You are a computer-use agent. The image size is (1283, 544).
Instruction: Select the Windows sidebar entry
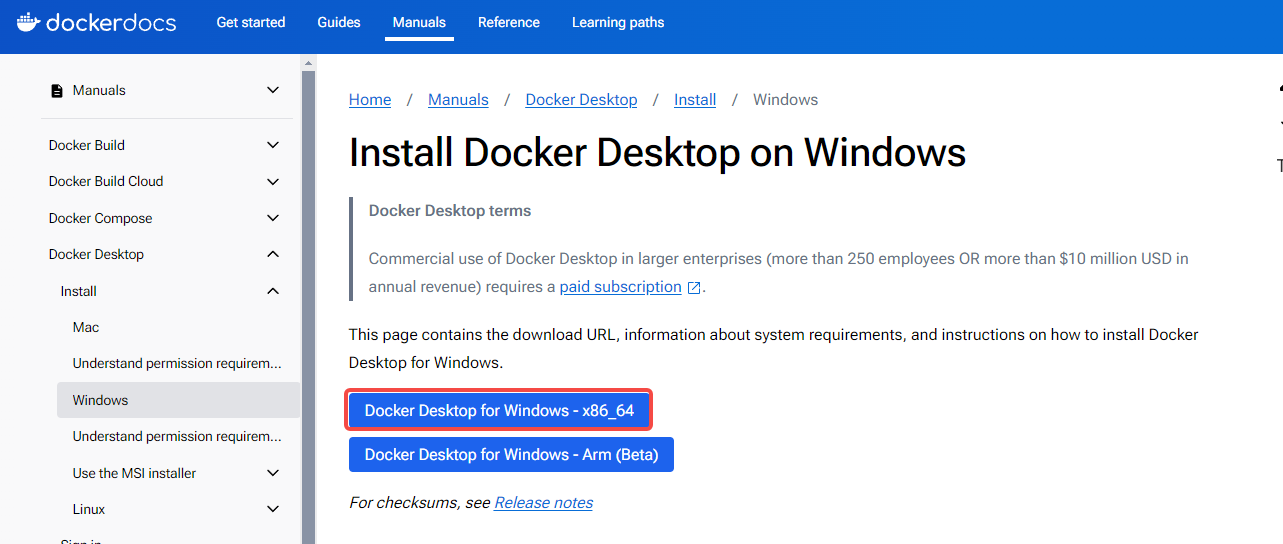point(178,400)
